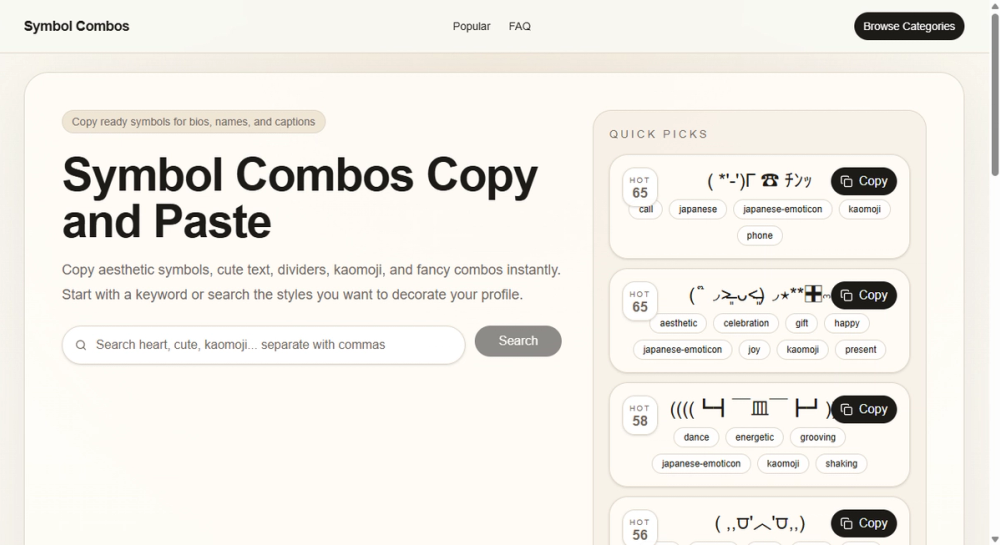Viewport: 1000px width, 545px height.
Task: Select the 'shaking' tag
Action: (x=841, y=463)
